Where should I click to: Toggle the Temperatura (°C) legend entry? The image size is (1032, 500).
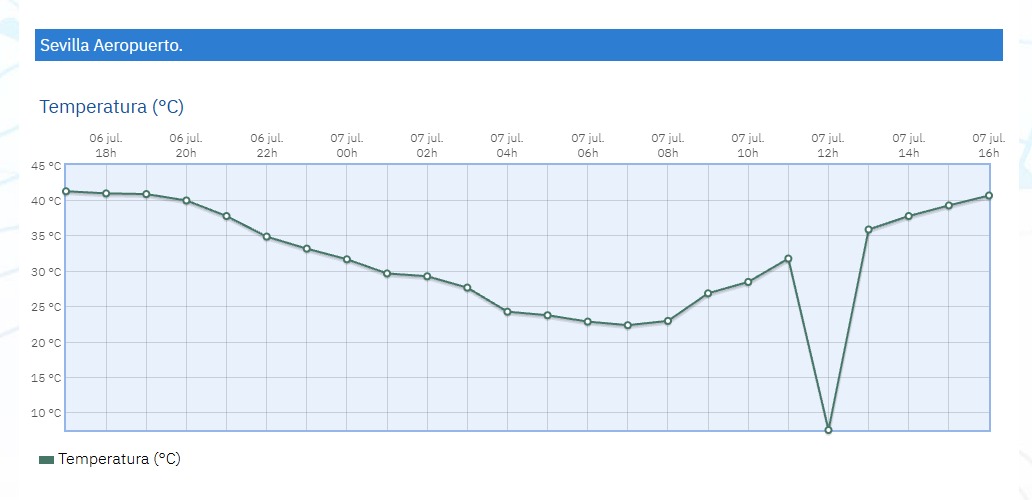coord(110,459)
